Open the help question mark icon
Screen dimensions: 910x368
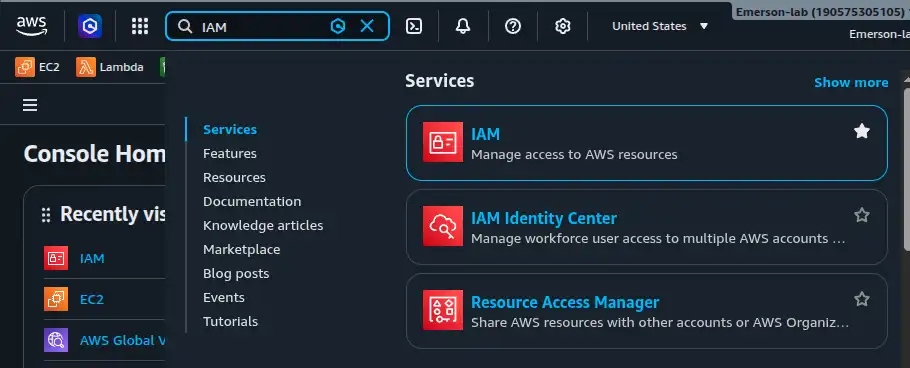(x=512, y=26)
